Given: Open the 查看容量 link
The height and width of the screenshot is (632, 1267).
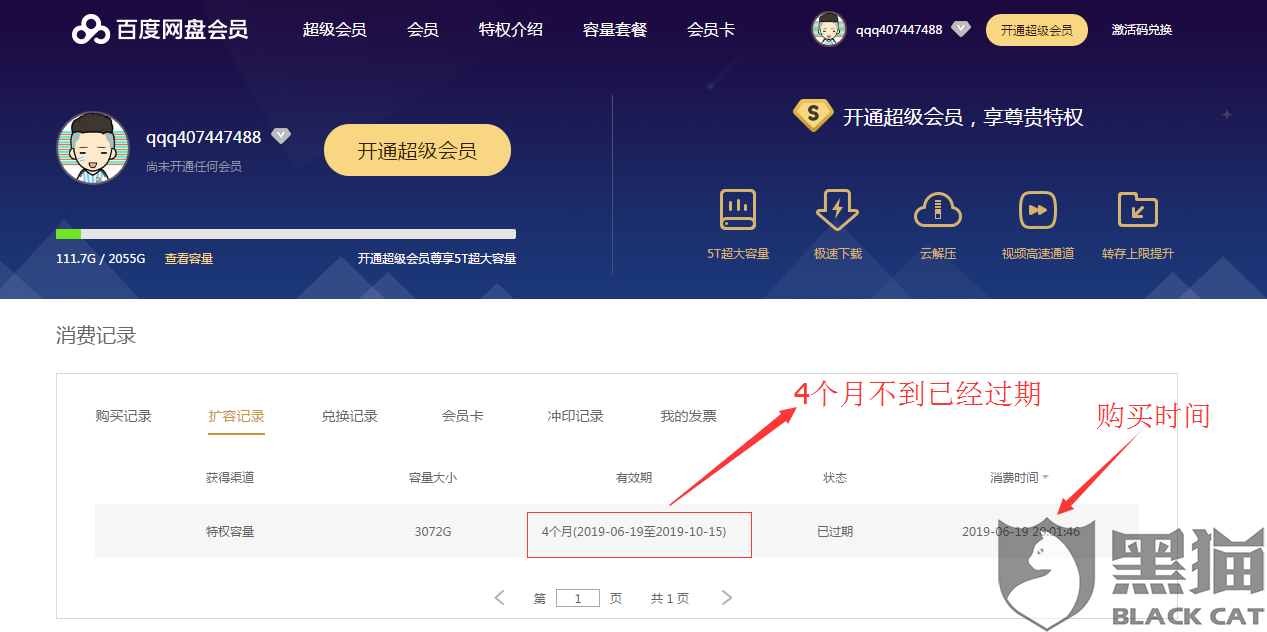Looking at the screenshot, I should (189, 258).
